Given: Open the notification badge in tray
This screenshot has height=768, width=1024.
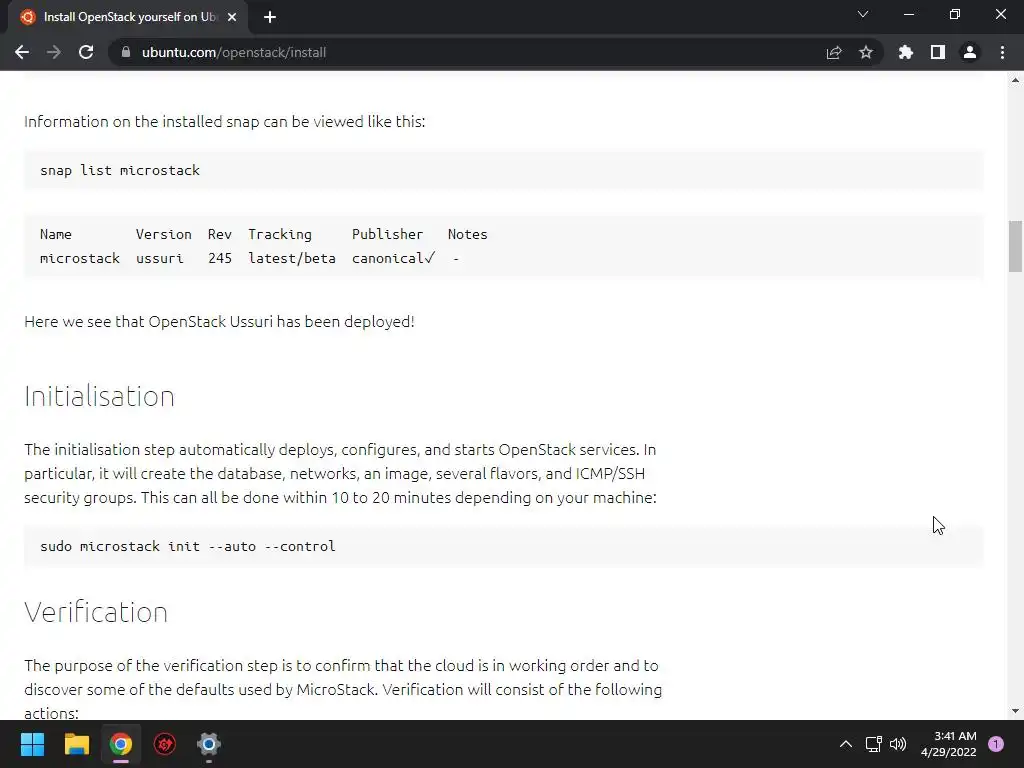Looking at the screenshot, I should point(996,744).
